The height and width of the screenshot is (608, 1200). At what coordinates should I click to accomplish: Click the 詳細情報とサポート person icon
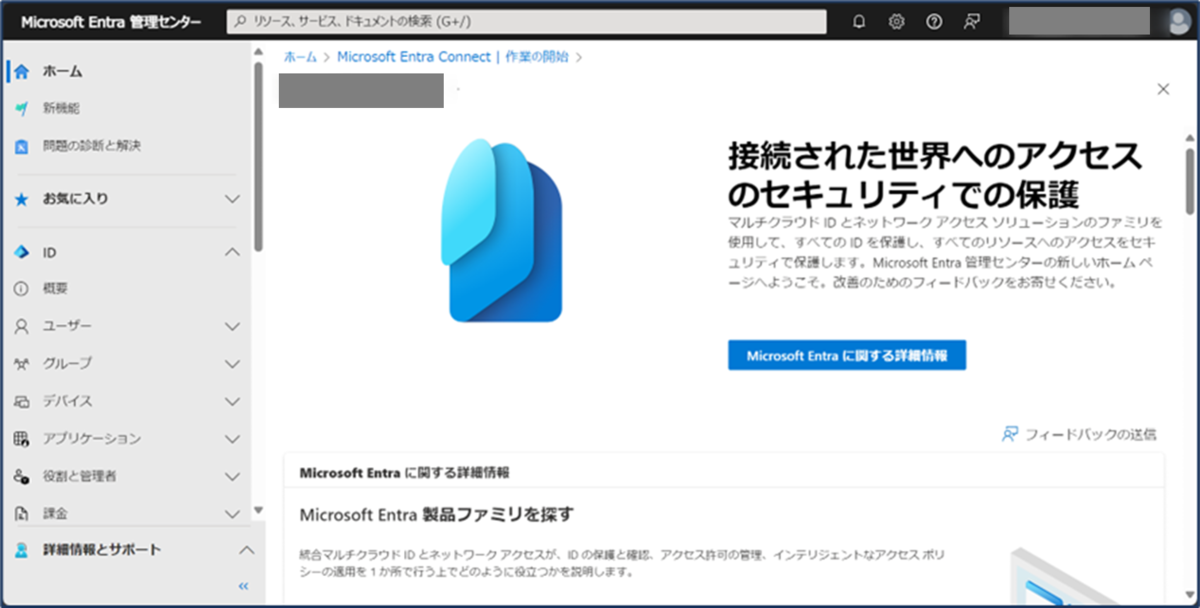pos(22,550)
